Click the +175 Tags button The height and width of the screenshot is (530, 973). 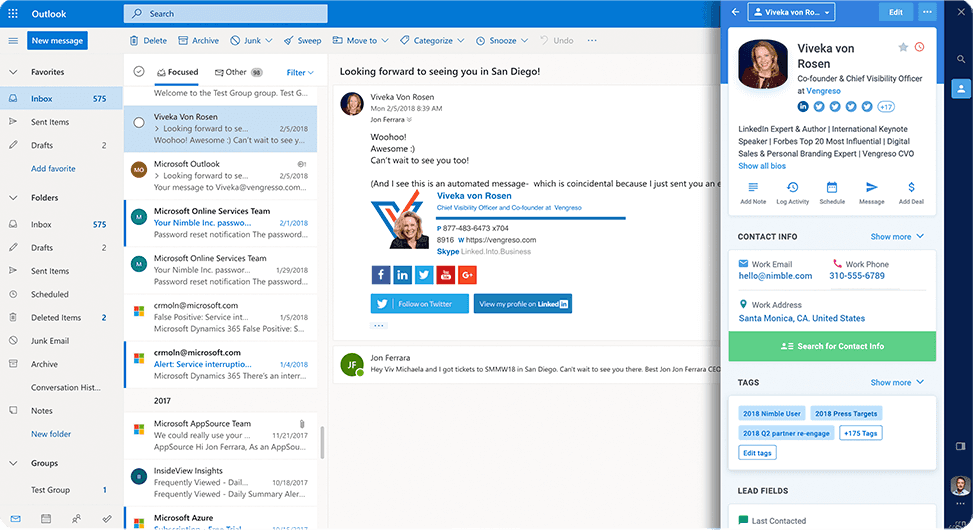[861, 433]
